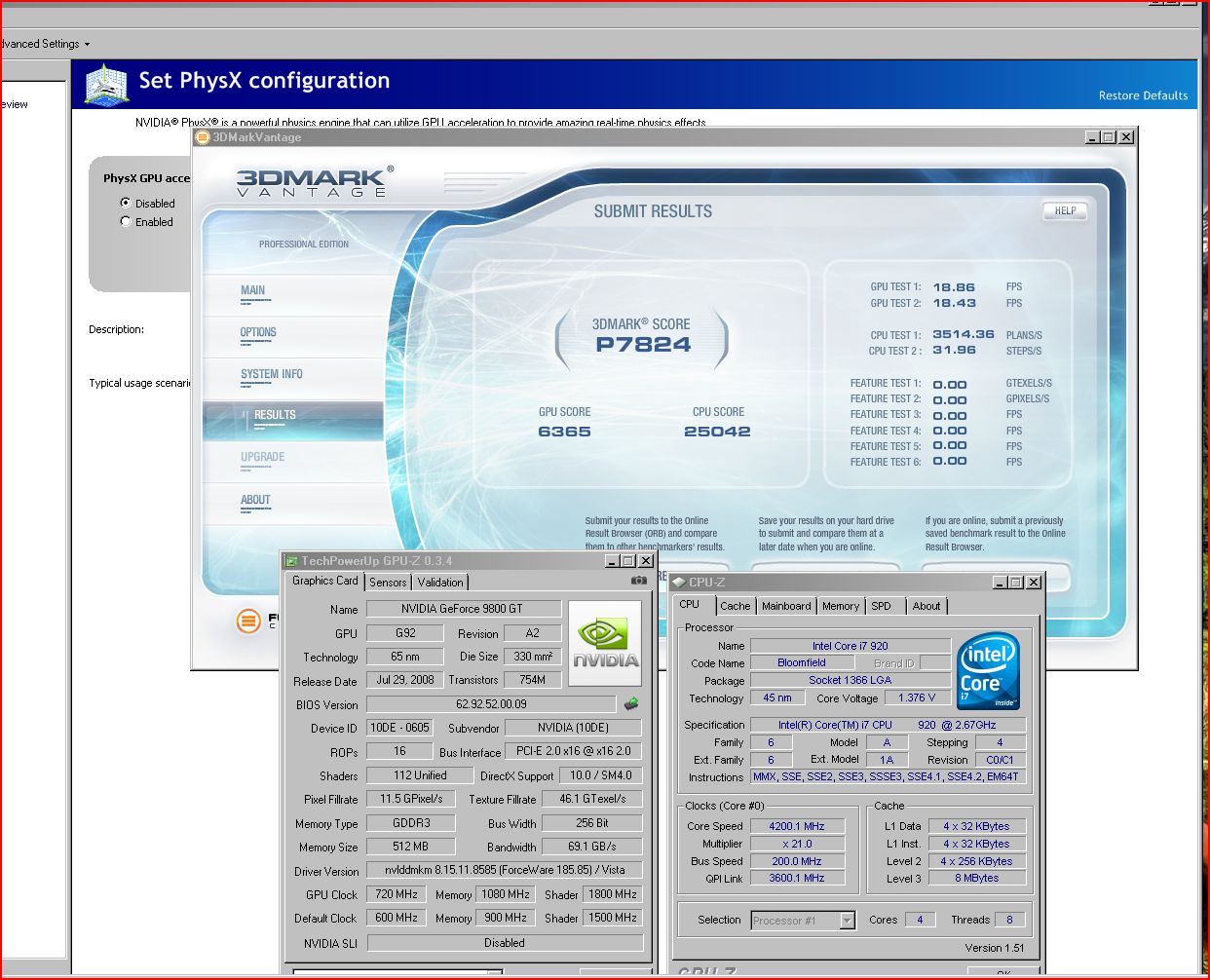Switch to Sensors tab in GPU-Z

click(x=388, y=583)
